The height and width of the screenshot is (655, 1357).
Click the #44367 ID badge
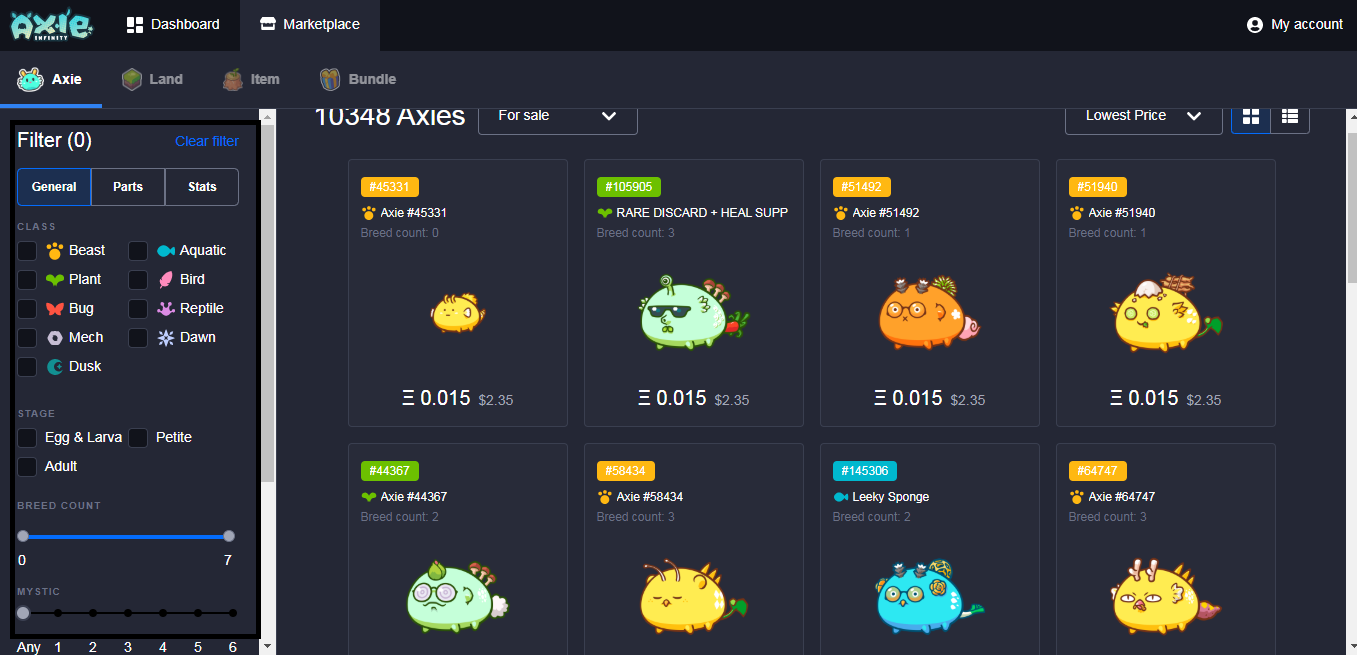[390, 471]
